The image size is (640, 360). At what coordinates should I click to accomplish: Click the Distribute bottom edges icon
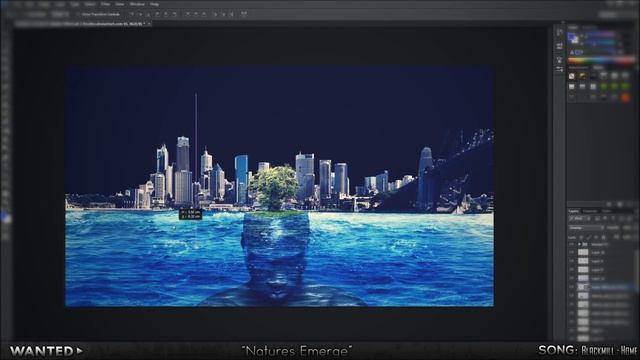(x=204, y=14)
